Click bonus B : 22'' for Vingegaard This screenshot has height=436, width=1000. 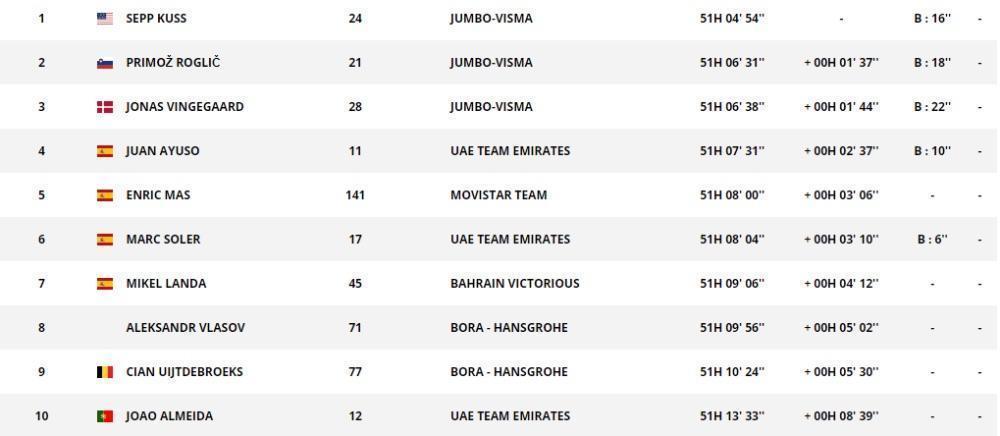tap(932, 107)
